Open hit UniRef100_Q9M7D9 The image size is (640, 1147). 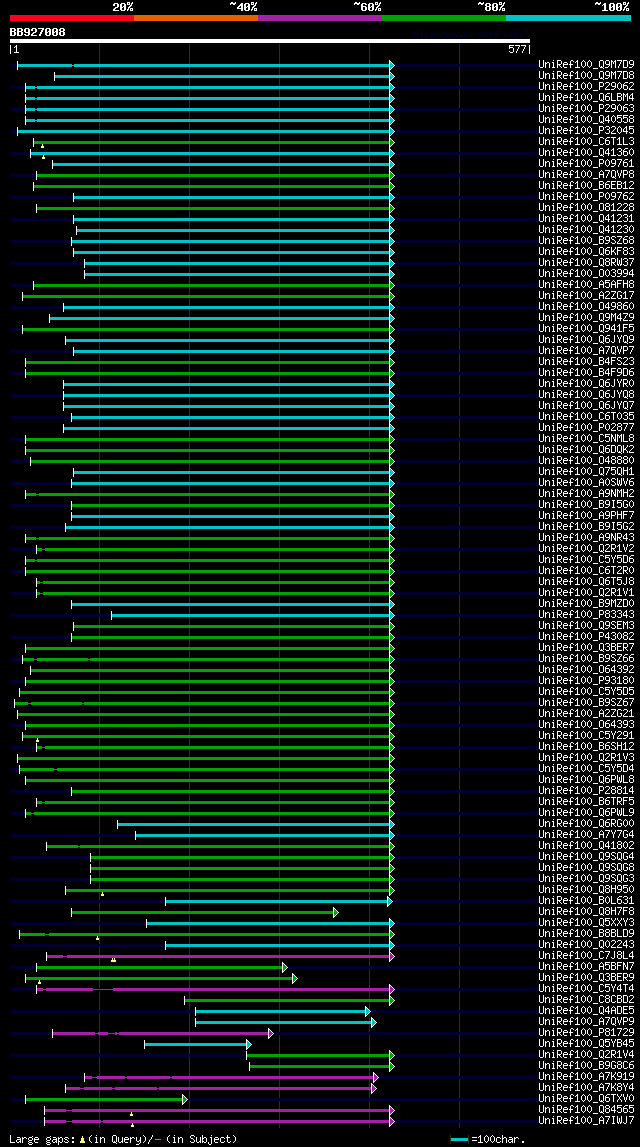(586, 64)
